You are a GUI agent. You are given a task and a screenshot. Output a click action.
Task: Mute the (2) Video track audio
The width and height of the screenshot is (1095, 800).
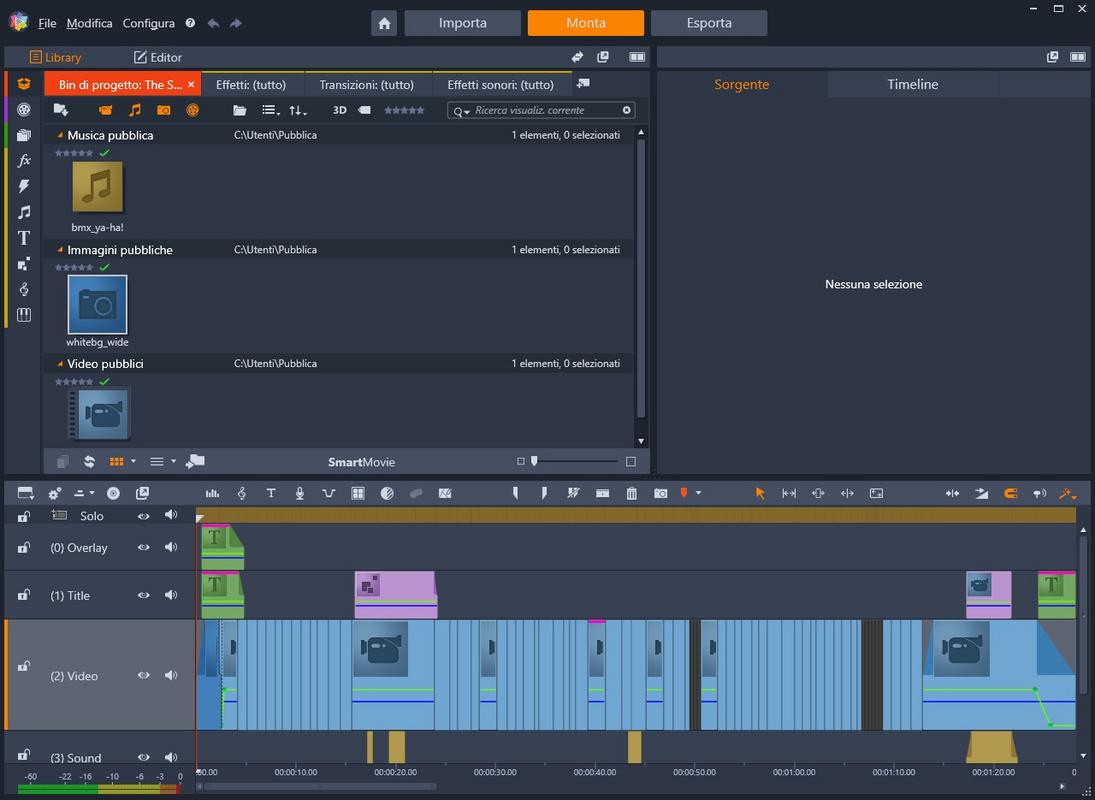(171, 676)
